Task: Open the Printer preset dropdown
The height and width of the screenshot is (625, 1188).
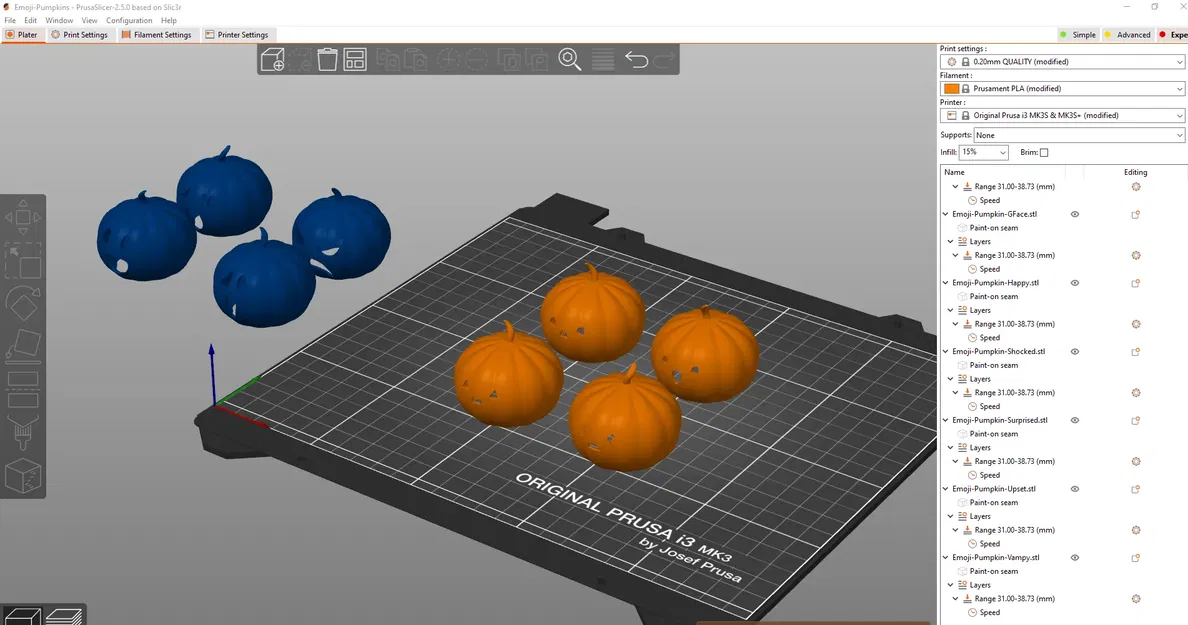Action: [x=1062, y=116]
